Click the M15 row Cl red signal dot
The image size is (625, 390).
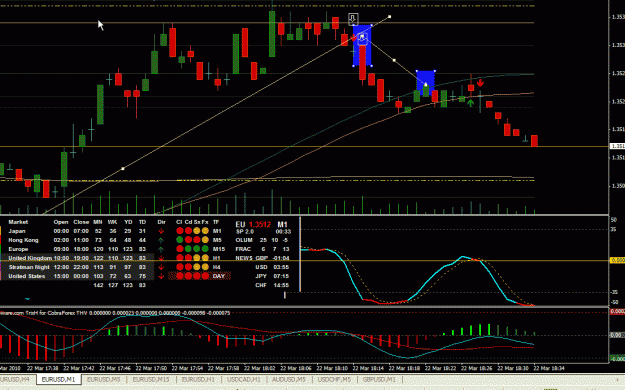180,249
